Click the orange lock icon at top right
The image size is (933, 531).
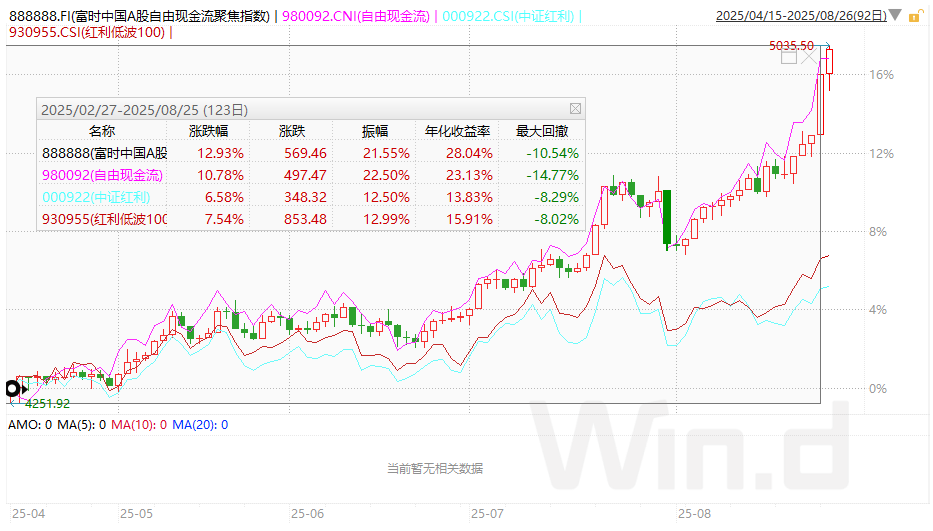tap(921, 16)
